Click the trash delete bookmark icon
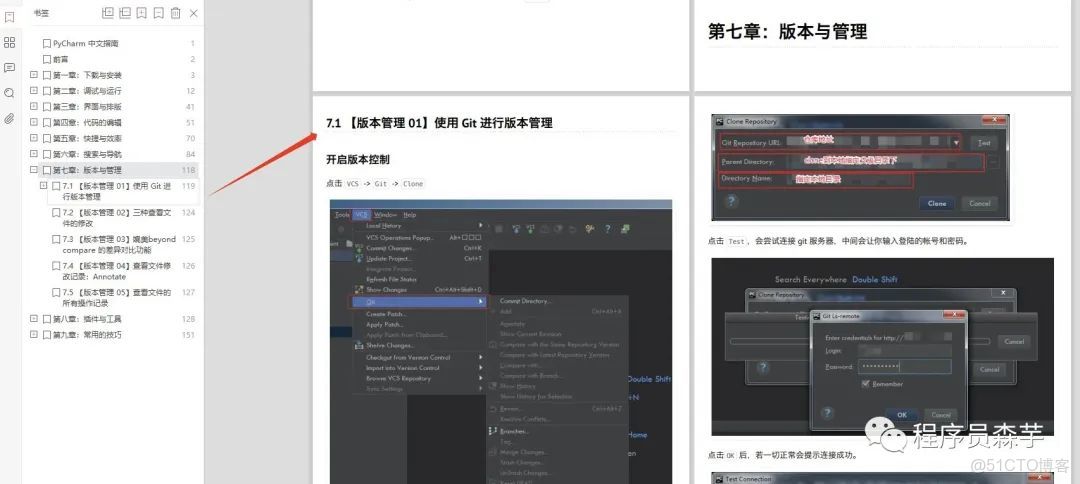1080x484 pixels. click(x=176, y=12)
